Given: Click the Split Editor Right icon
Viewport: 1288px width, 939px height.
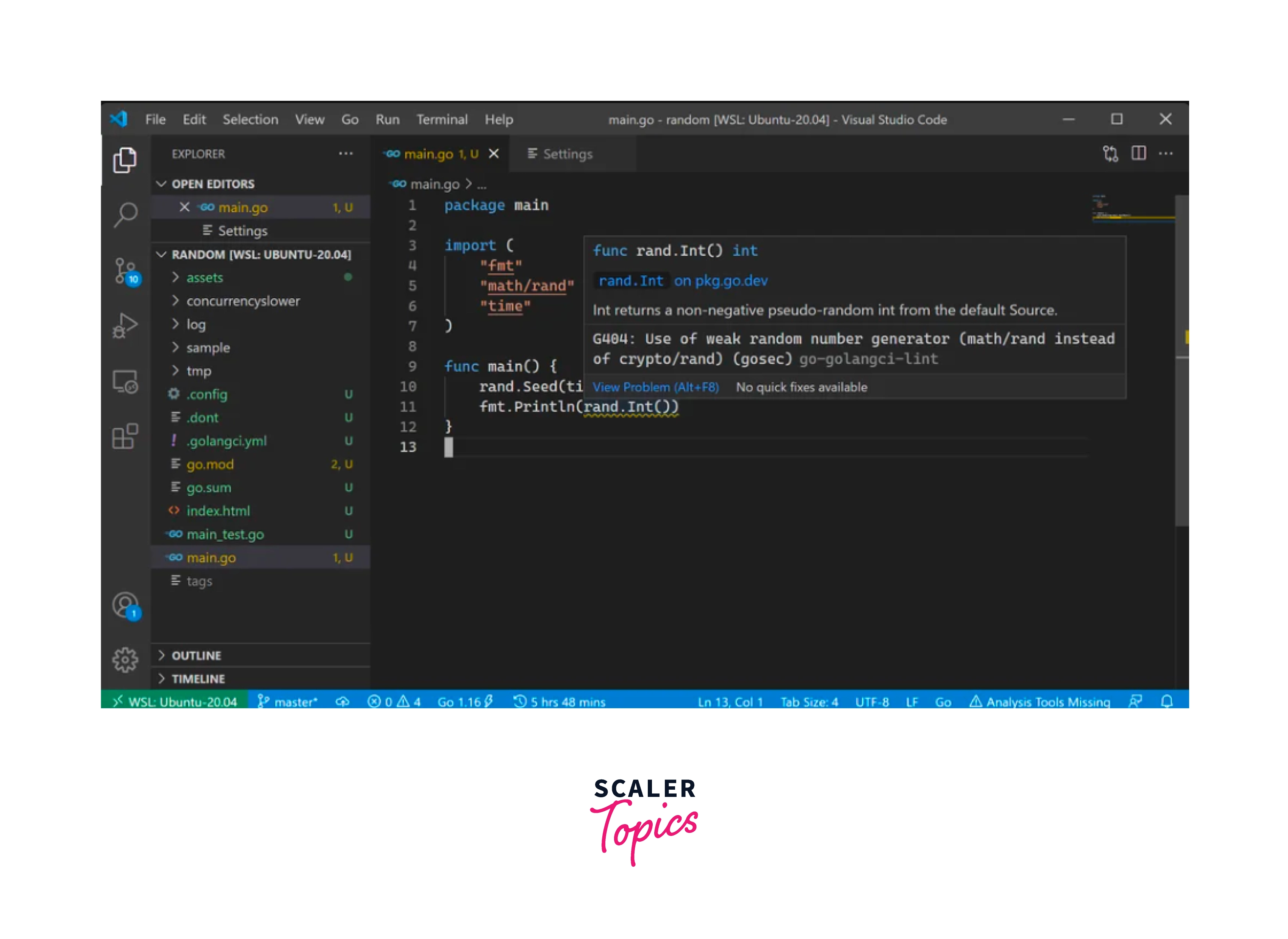Looking at the screenshot, I should pyautogui.click(x=1138, y=153).
